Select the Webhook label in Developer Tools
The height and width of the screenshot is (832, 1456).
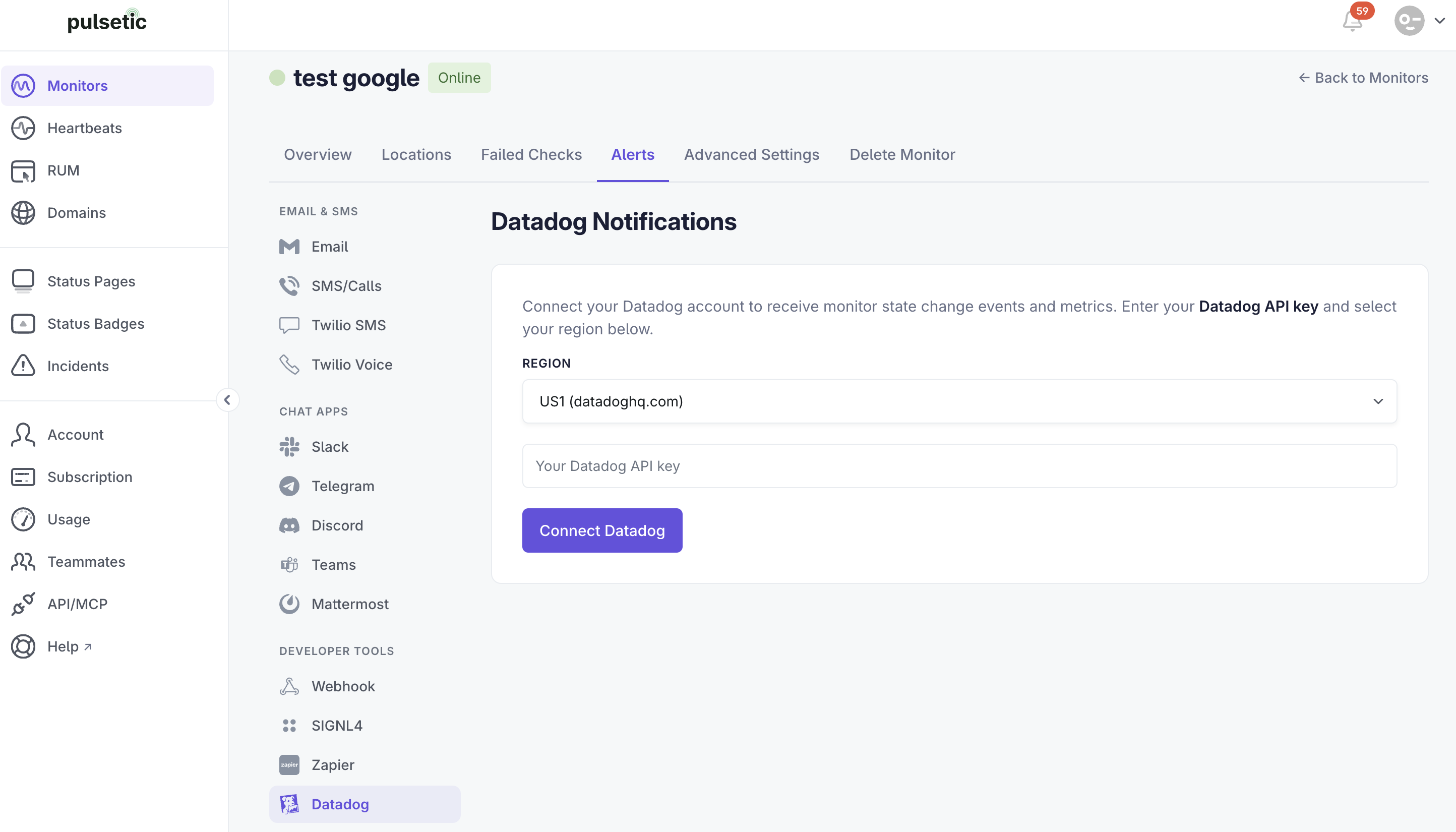343,686
